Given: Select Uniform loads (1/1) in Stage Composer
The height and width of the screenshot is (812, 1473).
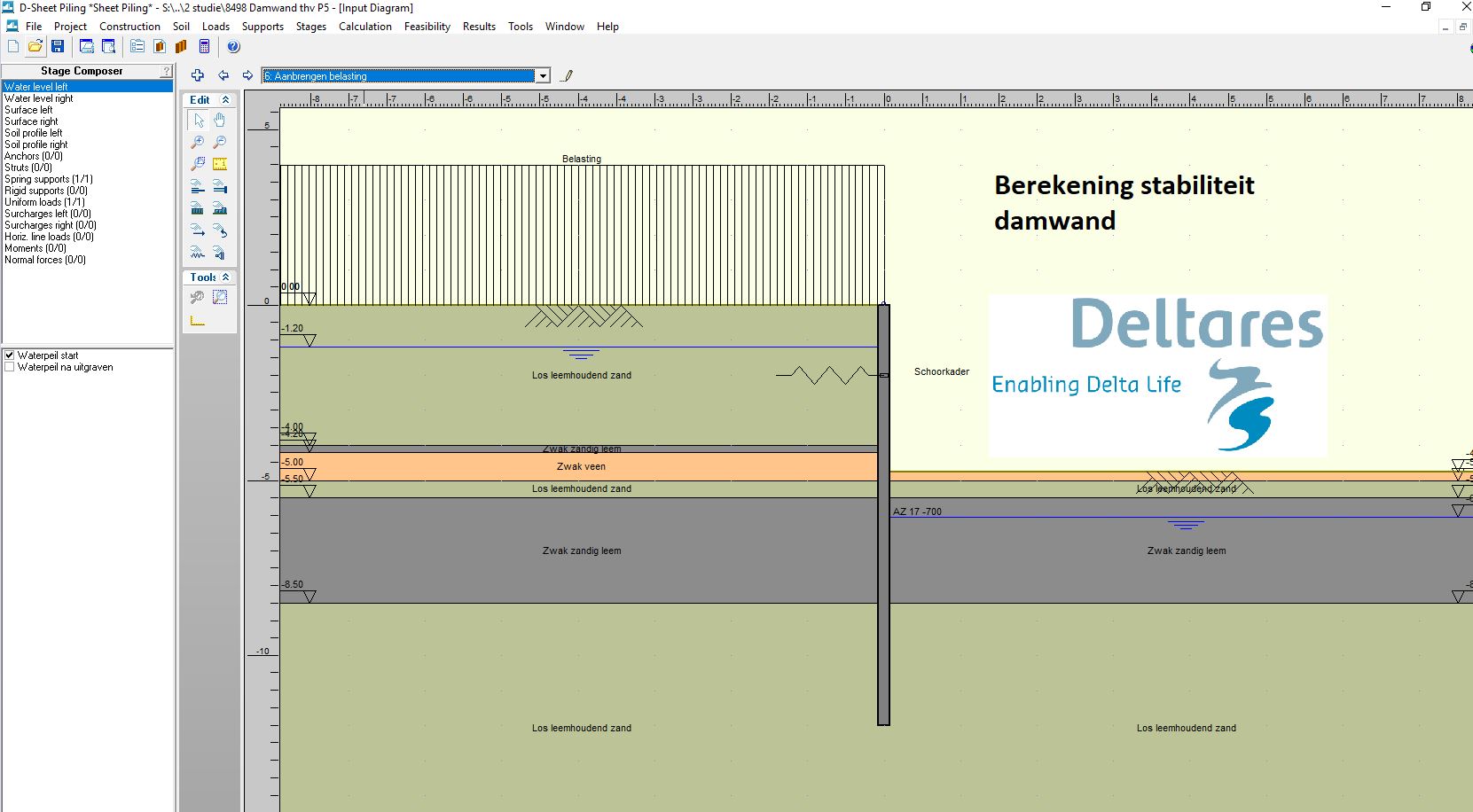Looking at the screenshot, I should pyautogui.click(x=44, y=202).
